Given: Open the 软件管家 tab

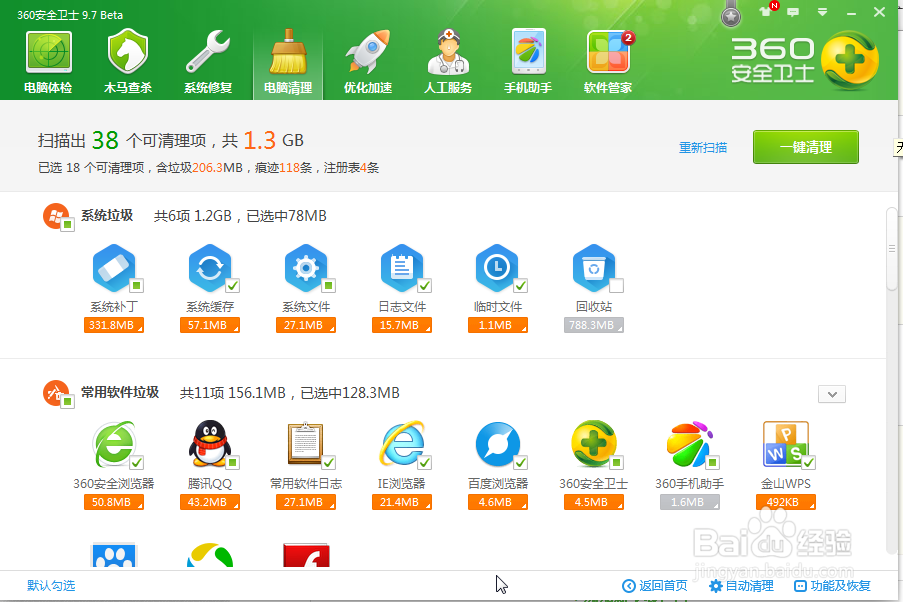Looking at the screenshot, I should (607, 60).
